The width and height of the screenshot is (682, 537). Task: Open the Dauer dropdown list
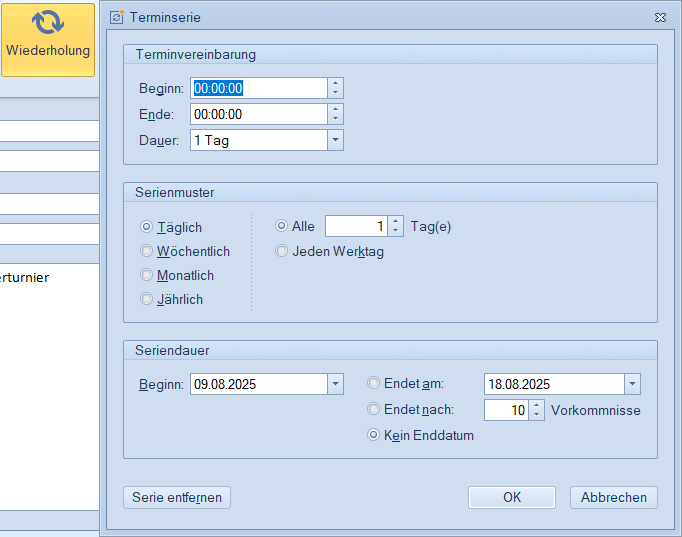[335, 140]
